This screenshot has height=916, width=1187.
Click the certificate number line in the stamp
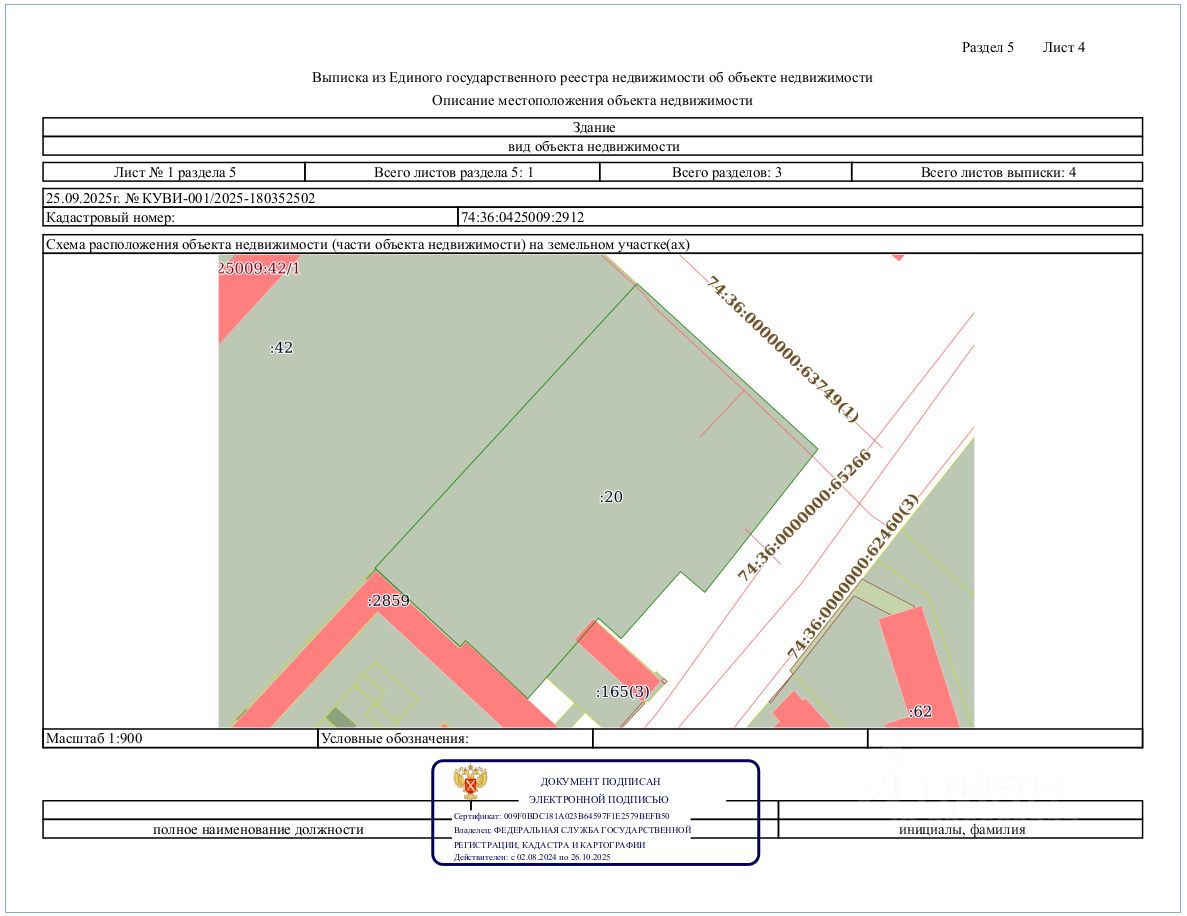tap(562, 817)
